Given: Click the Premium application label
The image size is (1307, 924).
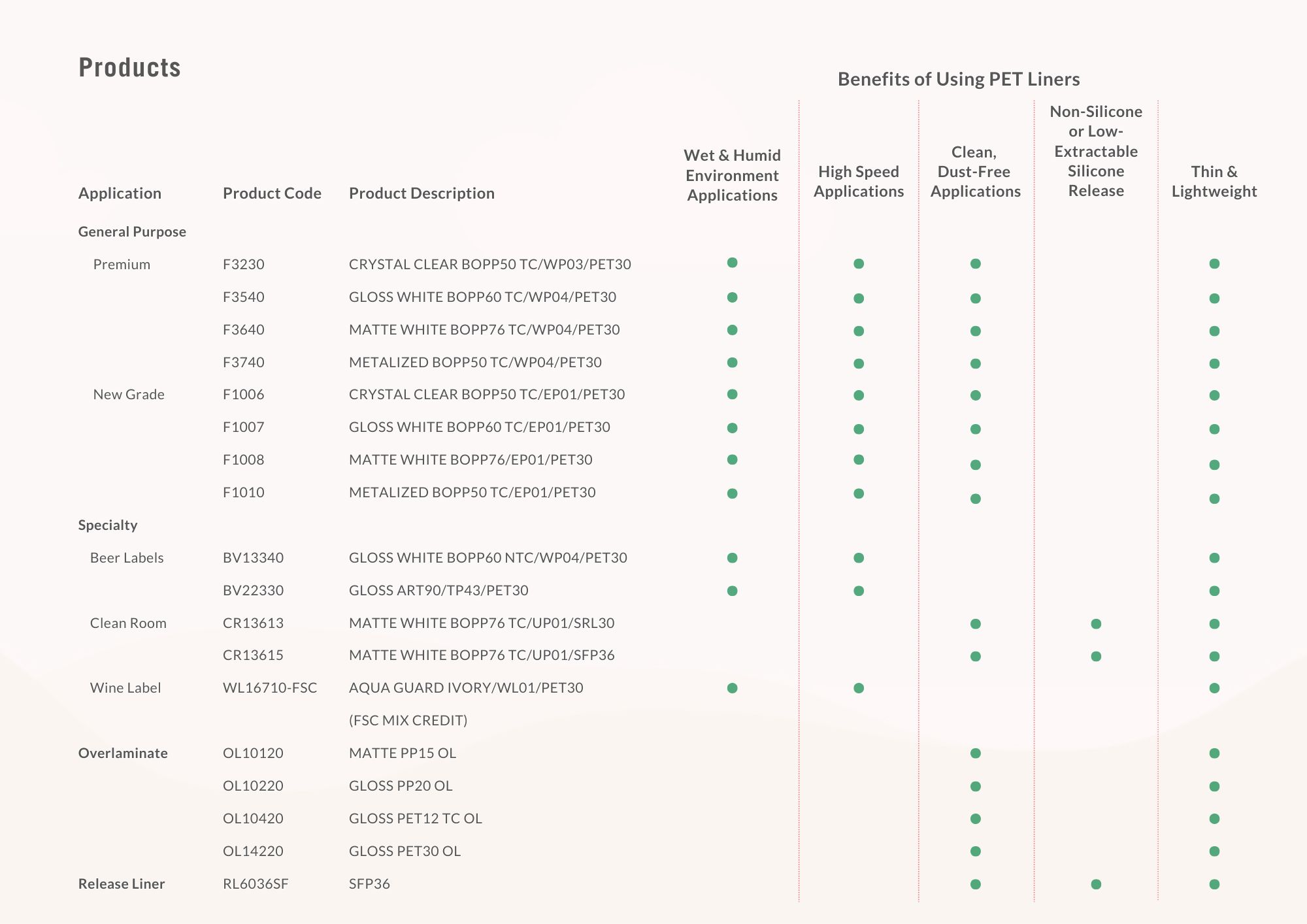Looking at the screenshot, I should pyautogui.click(x=122, y=265).
